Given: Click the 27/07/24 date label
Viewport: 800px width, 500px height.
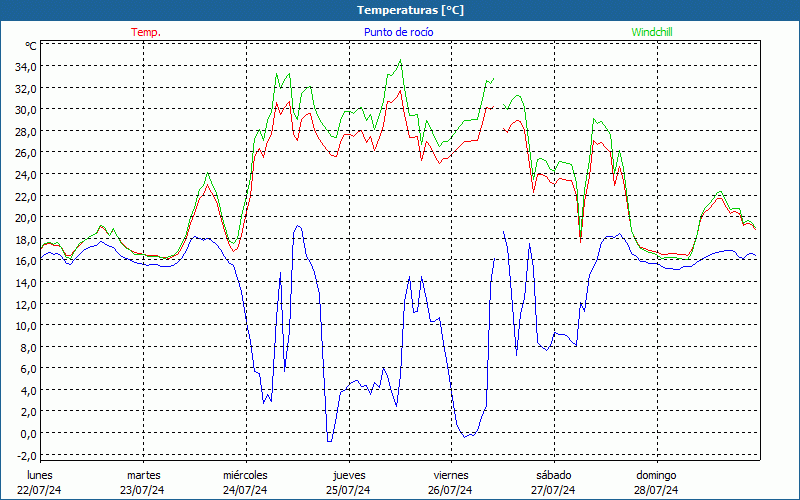Looking at the screenshot, I should [x=553, y=490].
